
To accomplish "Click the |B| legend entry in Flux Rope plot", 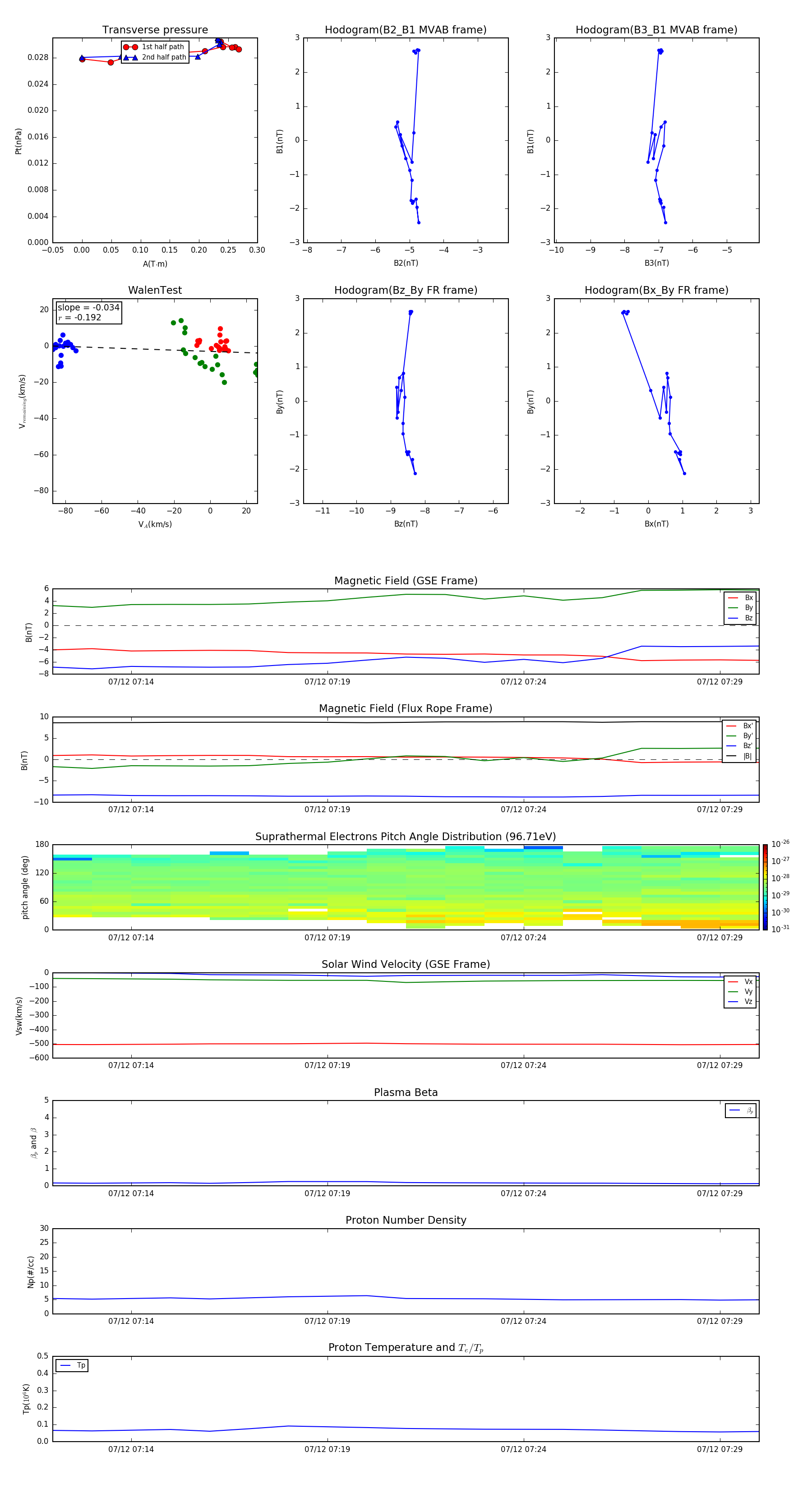I will coord(739,756).
